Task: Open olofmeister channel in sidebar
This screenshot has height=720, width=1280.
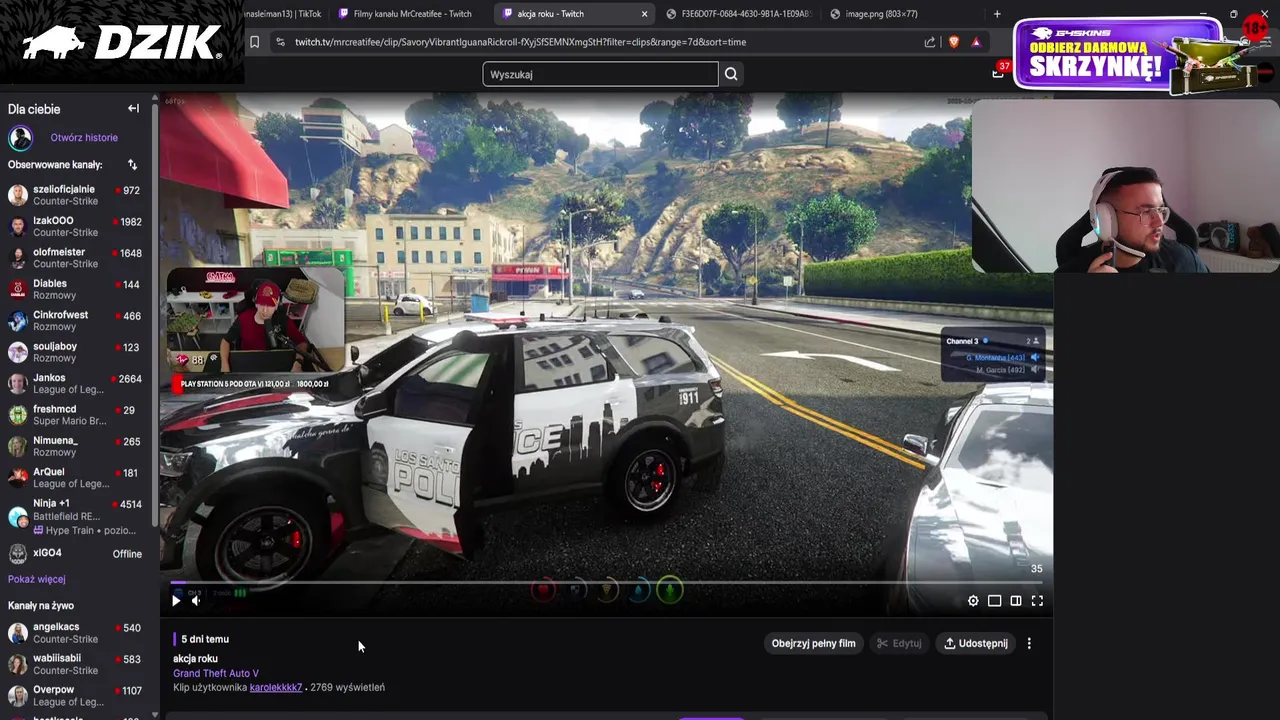Action: [x=76, y=258]
